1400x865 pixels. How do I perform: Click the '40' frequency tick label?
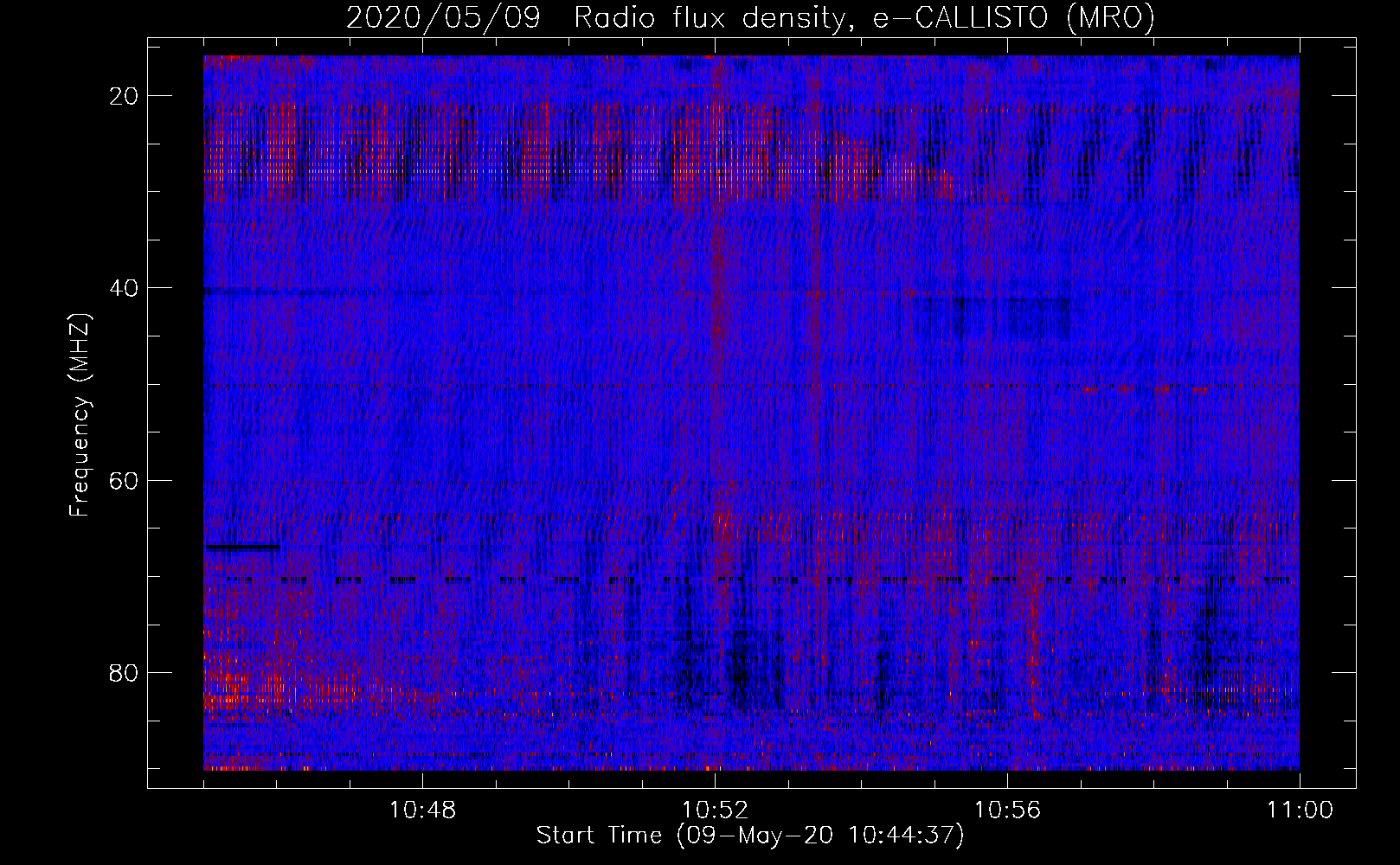[125, 288]
